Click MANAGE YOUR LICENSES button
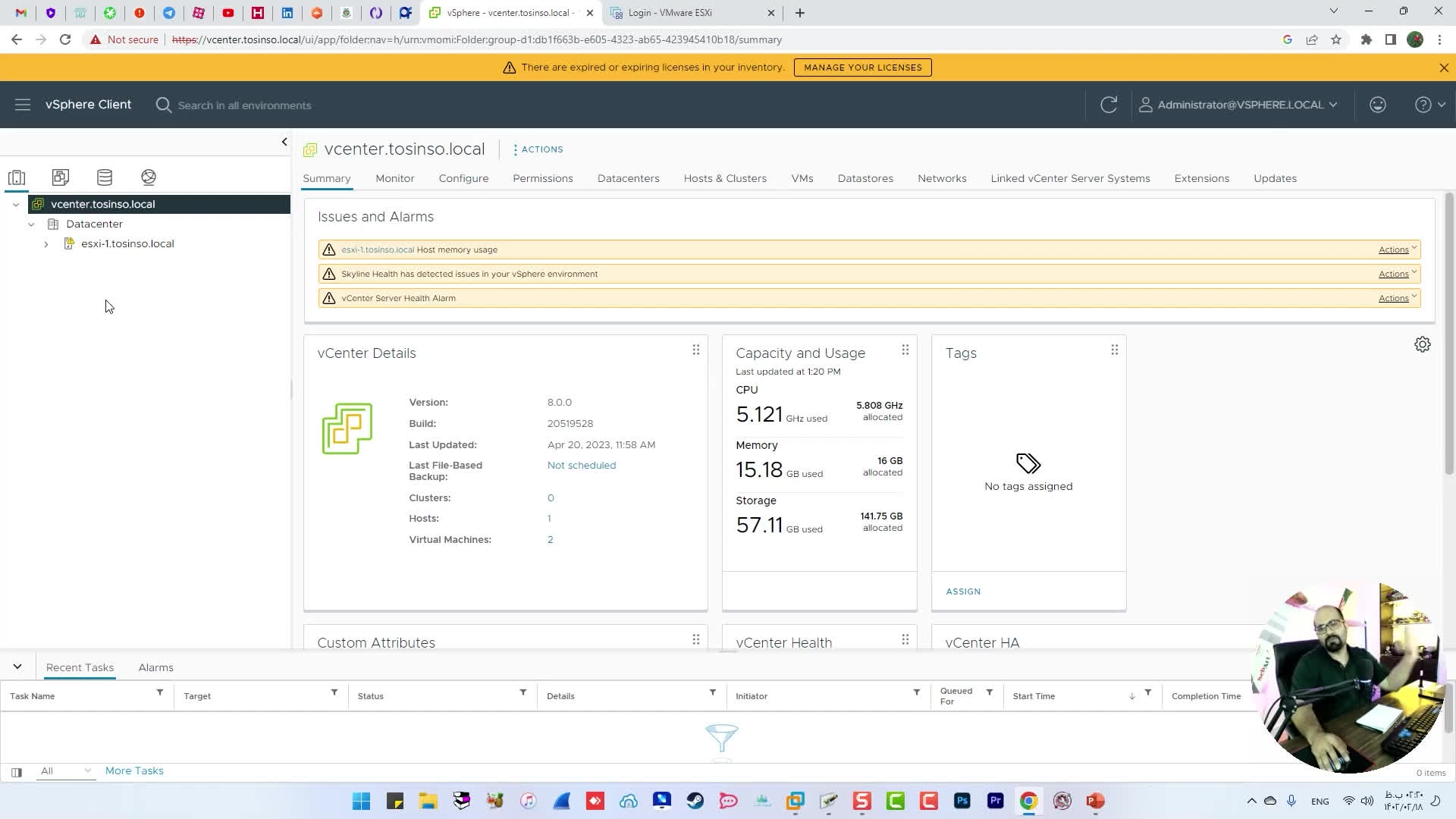The image size is (1456, 819). click(862, 67)
